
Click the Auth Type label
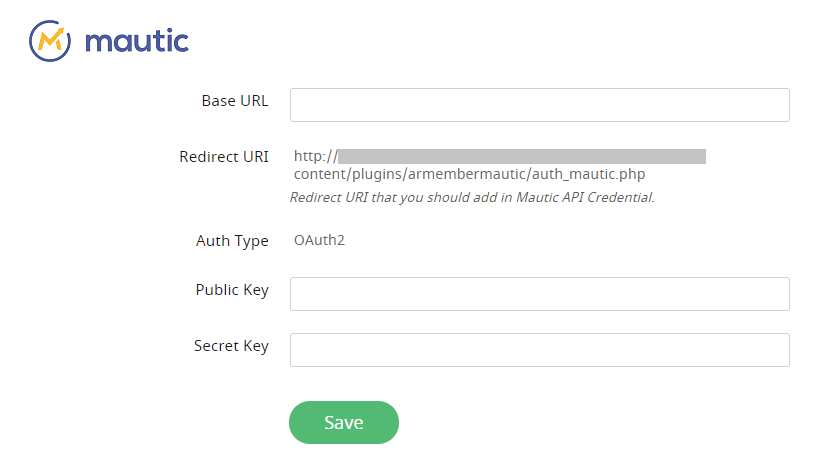pos(232,241)
